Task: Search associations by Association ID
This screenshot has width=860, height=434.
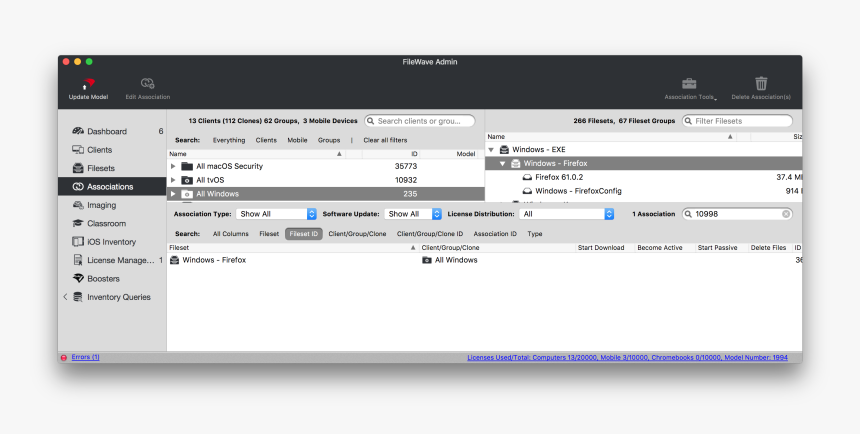Action: 495,234
